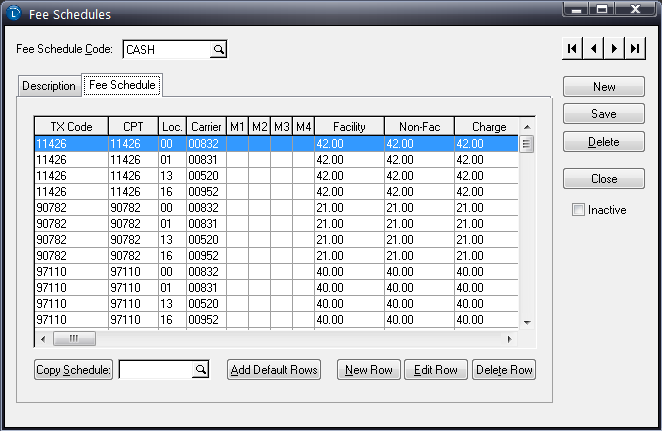The image size is (662, 431).
Task: Click the Facility column header
Action: 349,127
